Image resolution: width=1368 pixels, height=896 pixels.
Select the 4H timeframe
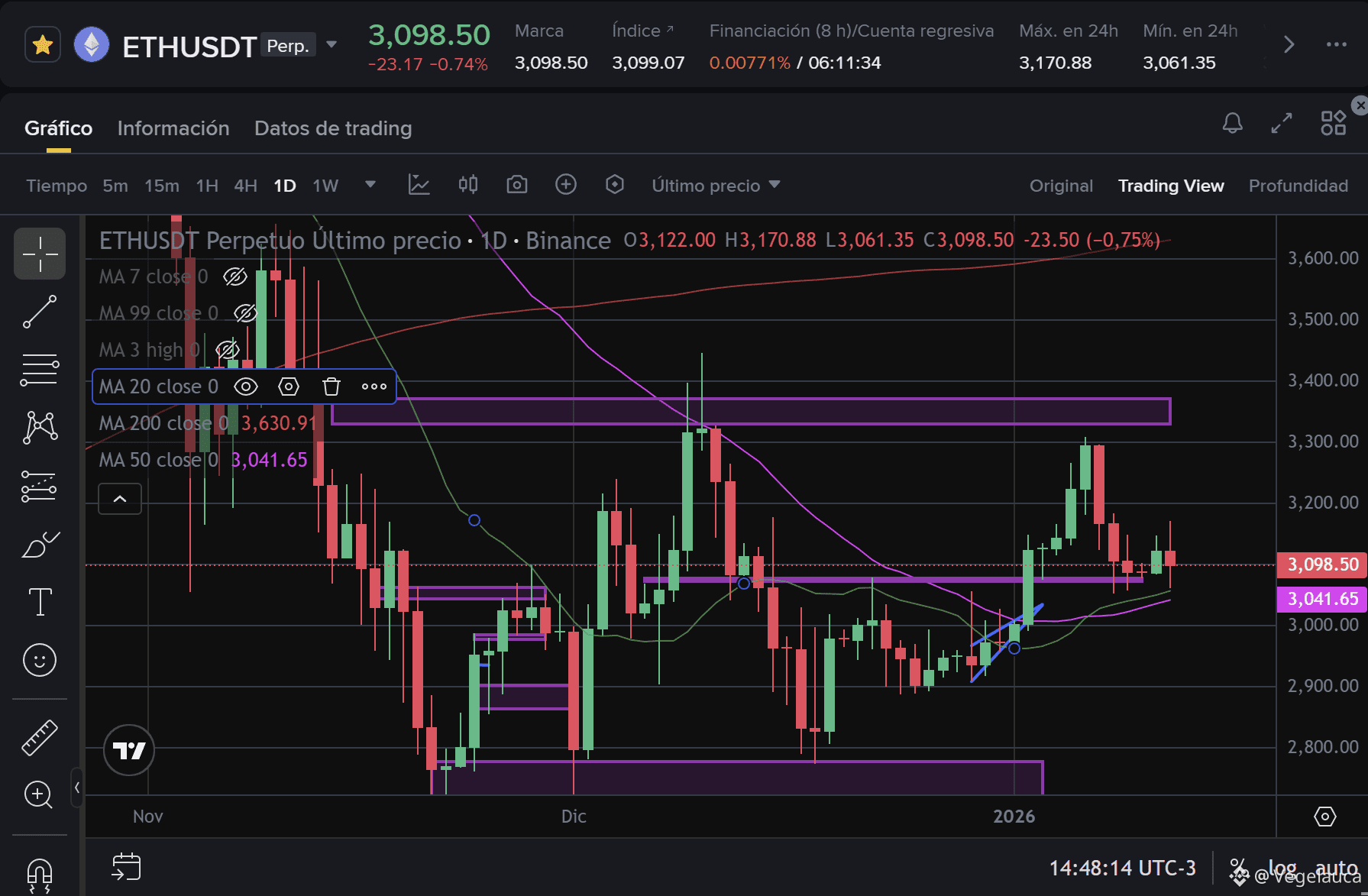coord(245,186)
